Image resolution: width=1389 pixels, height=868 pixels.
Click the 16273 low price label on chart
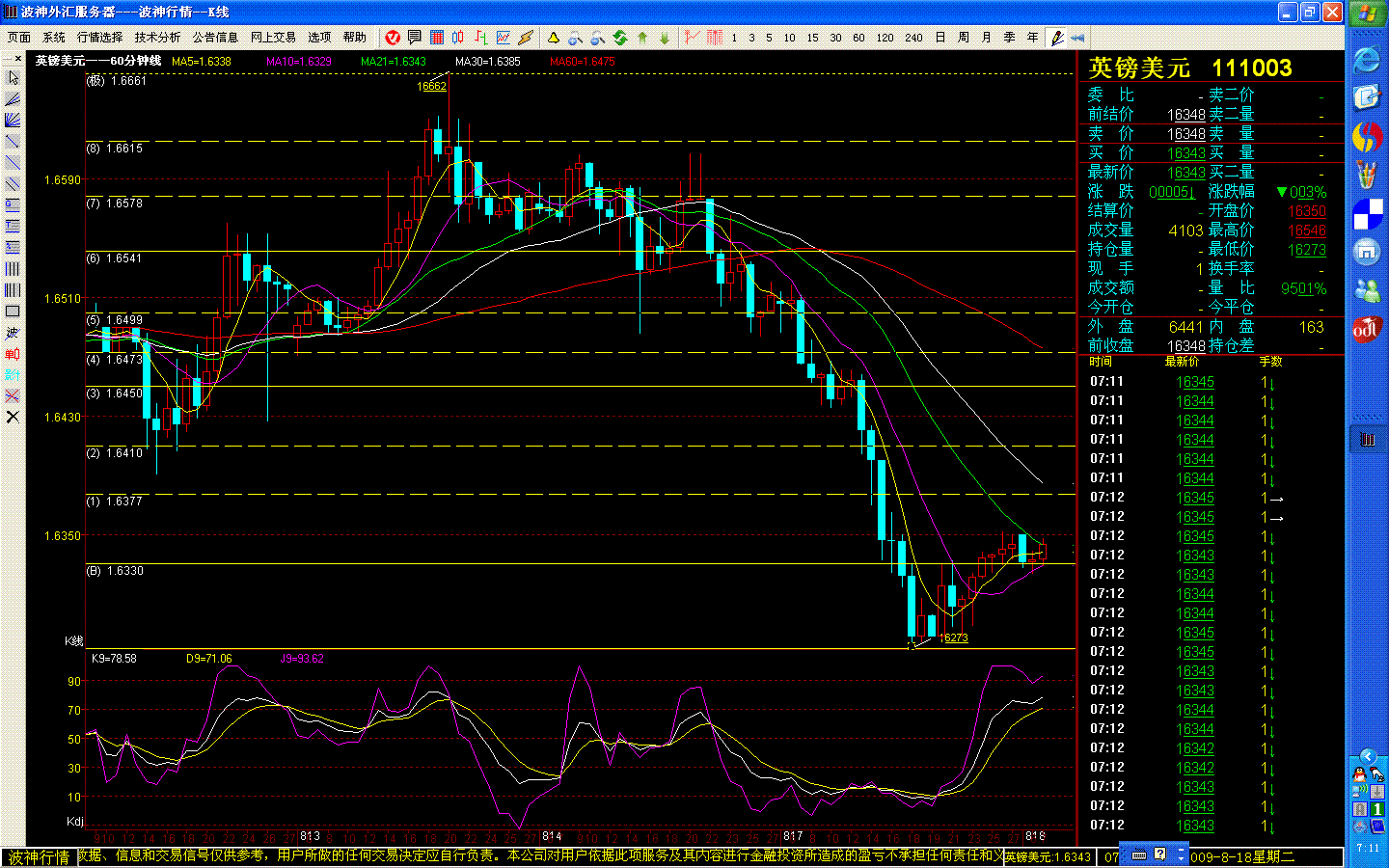954,637
